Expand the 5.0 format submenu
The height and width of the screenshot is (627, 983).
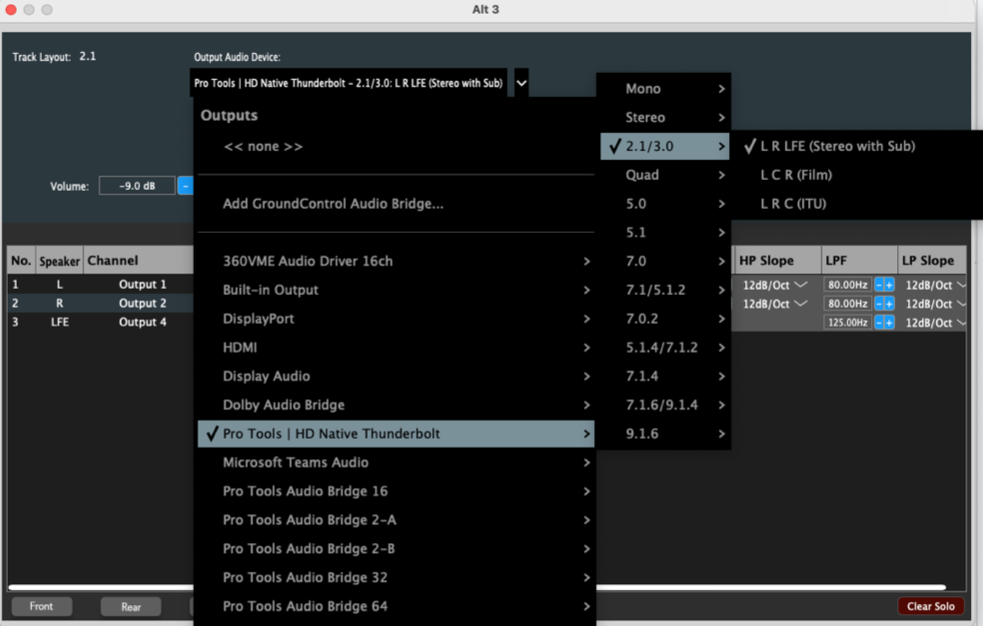click(x=665, y=204)
